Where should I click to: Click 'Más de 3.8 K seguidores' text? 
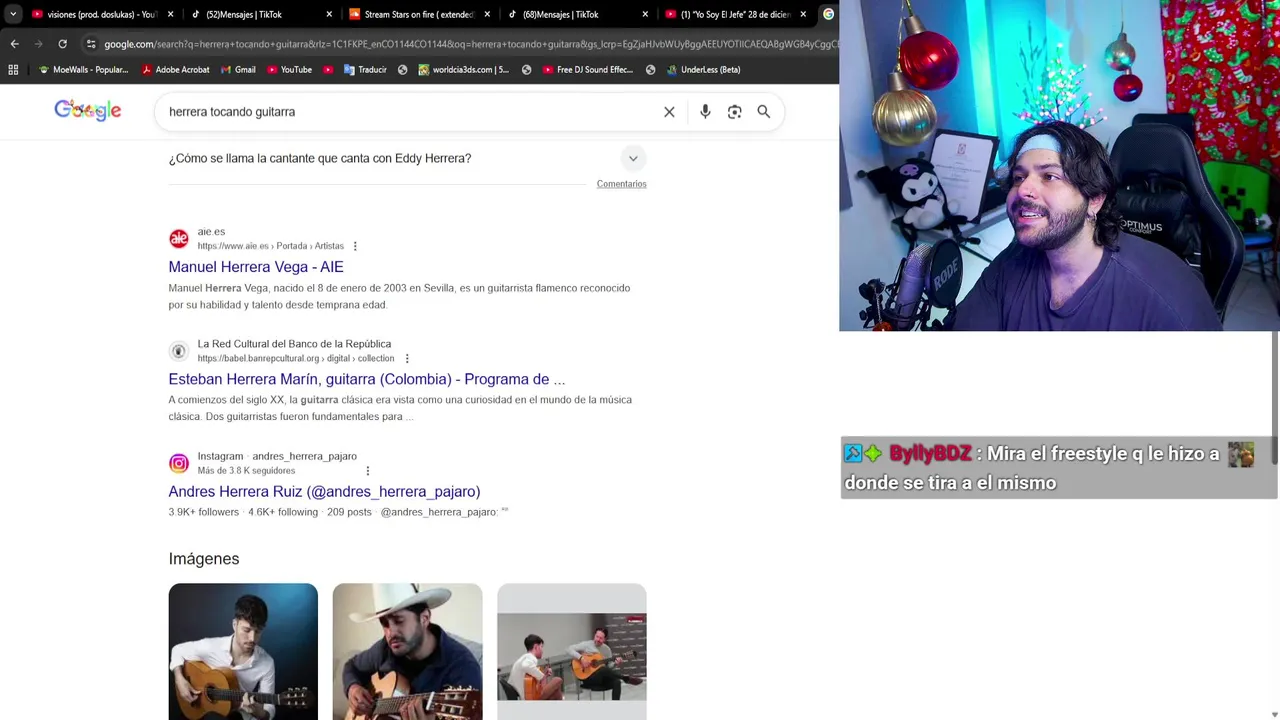(x=246, y=471)
